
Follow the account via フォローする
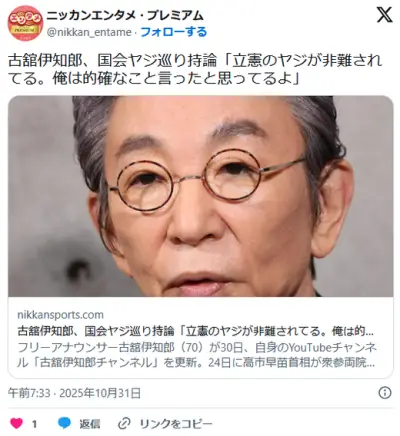174,32
